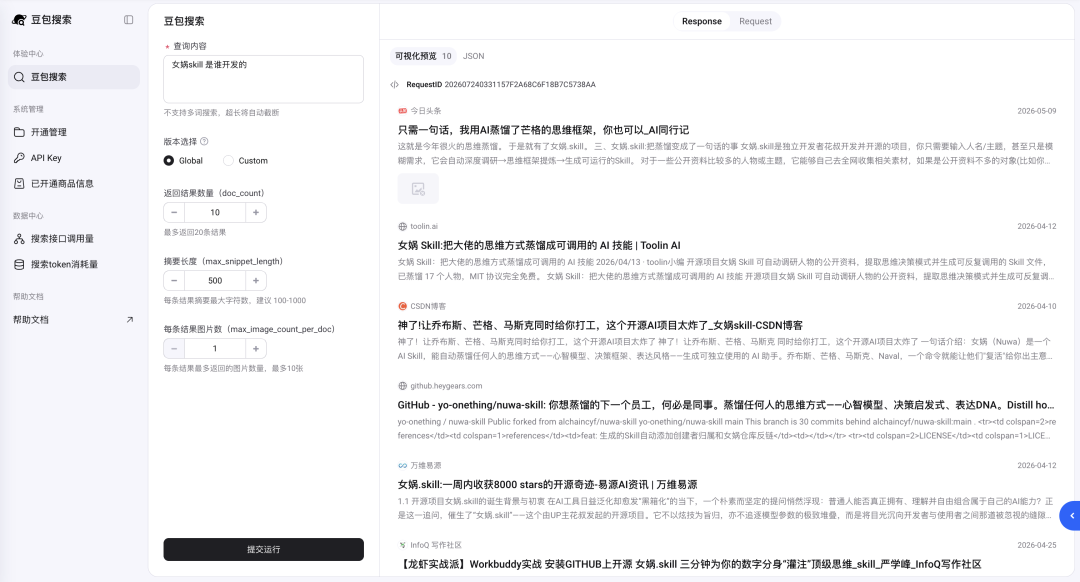Click InfoQ 写作社区 source icon
Viewport: 1080px width, 582px height.
(x=402, y=545)
